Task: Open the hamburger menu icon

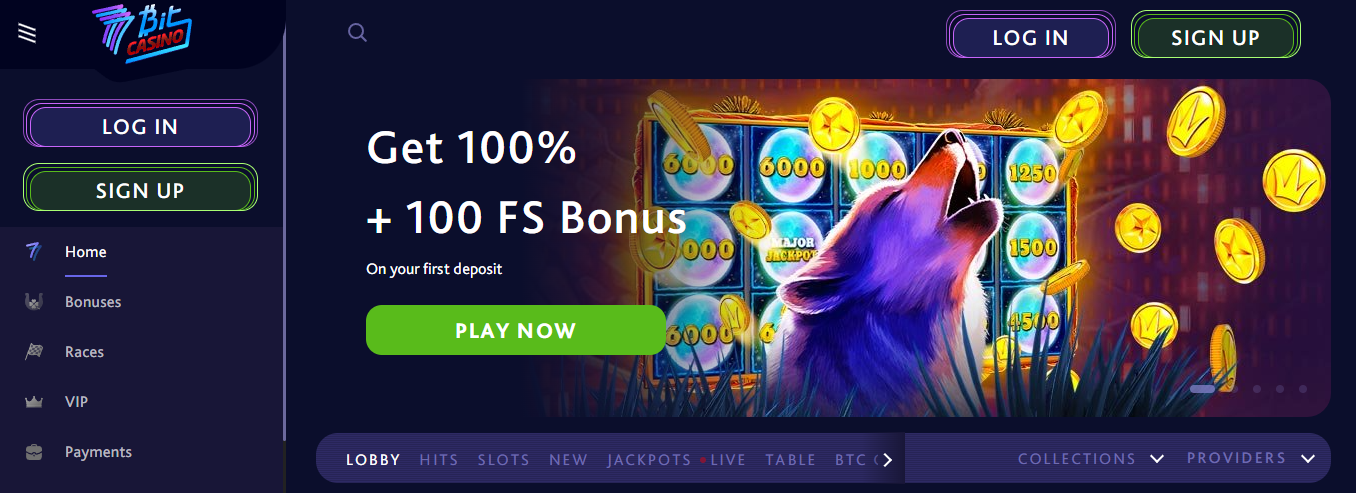Action: 28,33
